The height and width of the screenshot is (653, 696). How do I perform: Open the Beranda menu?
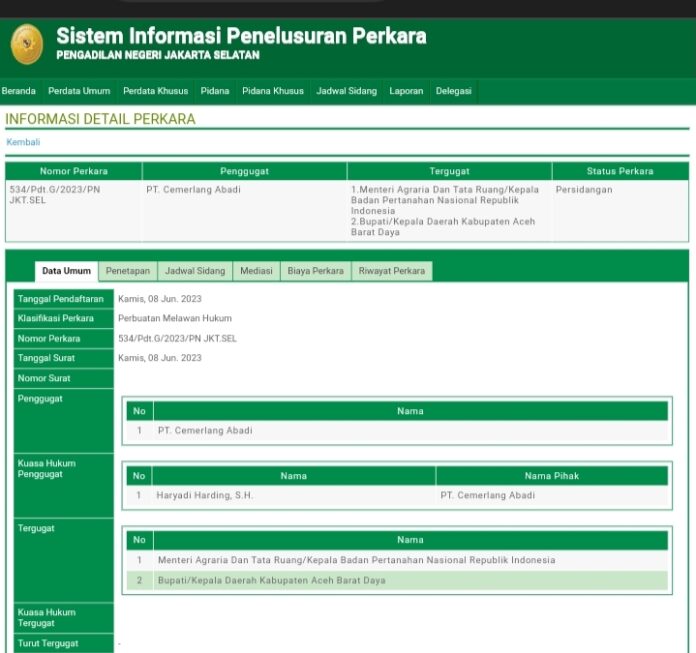[x=19, y=91]
